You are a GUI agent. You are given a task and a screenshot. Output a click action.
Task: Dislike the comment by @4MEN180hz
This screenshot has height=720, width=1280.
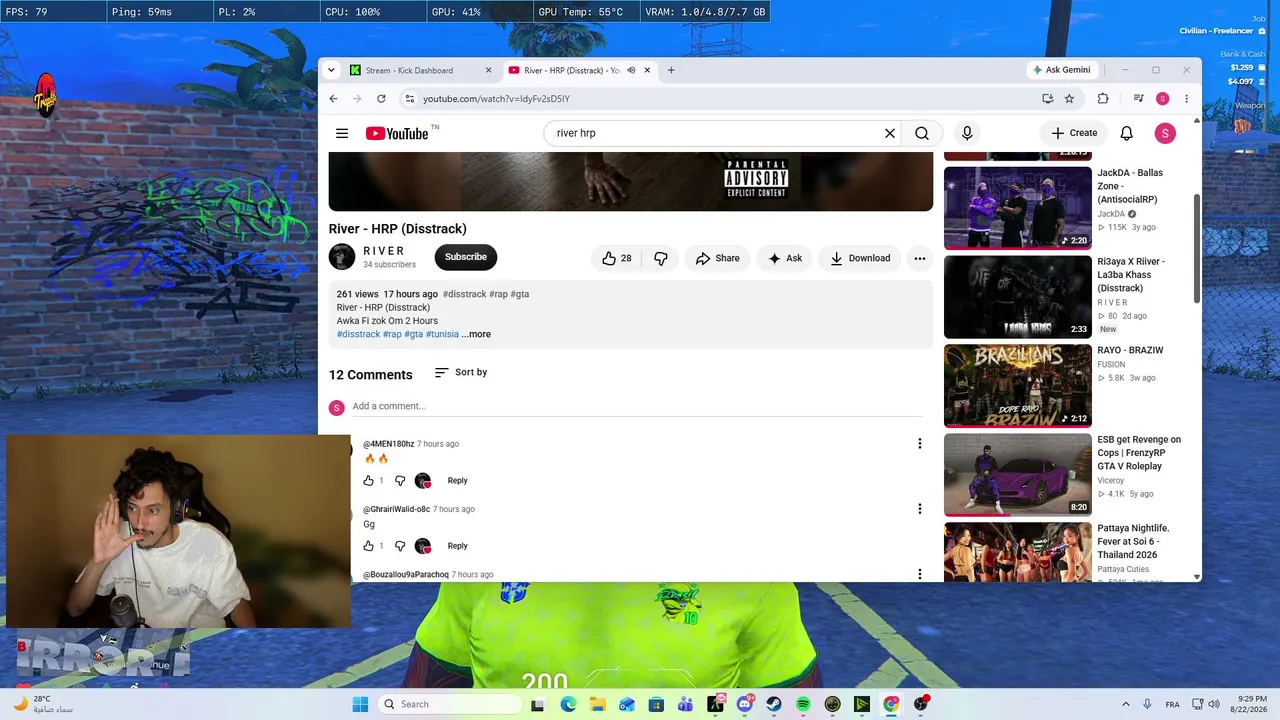(x=400, y=481)
